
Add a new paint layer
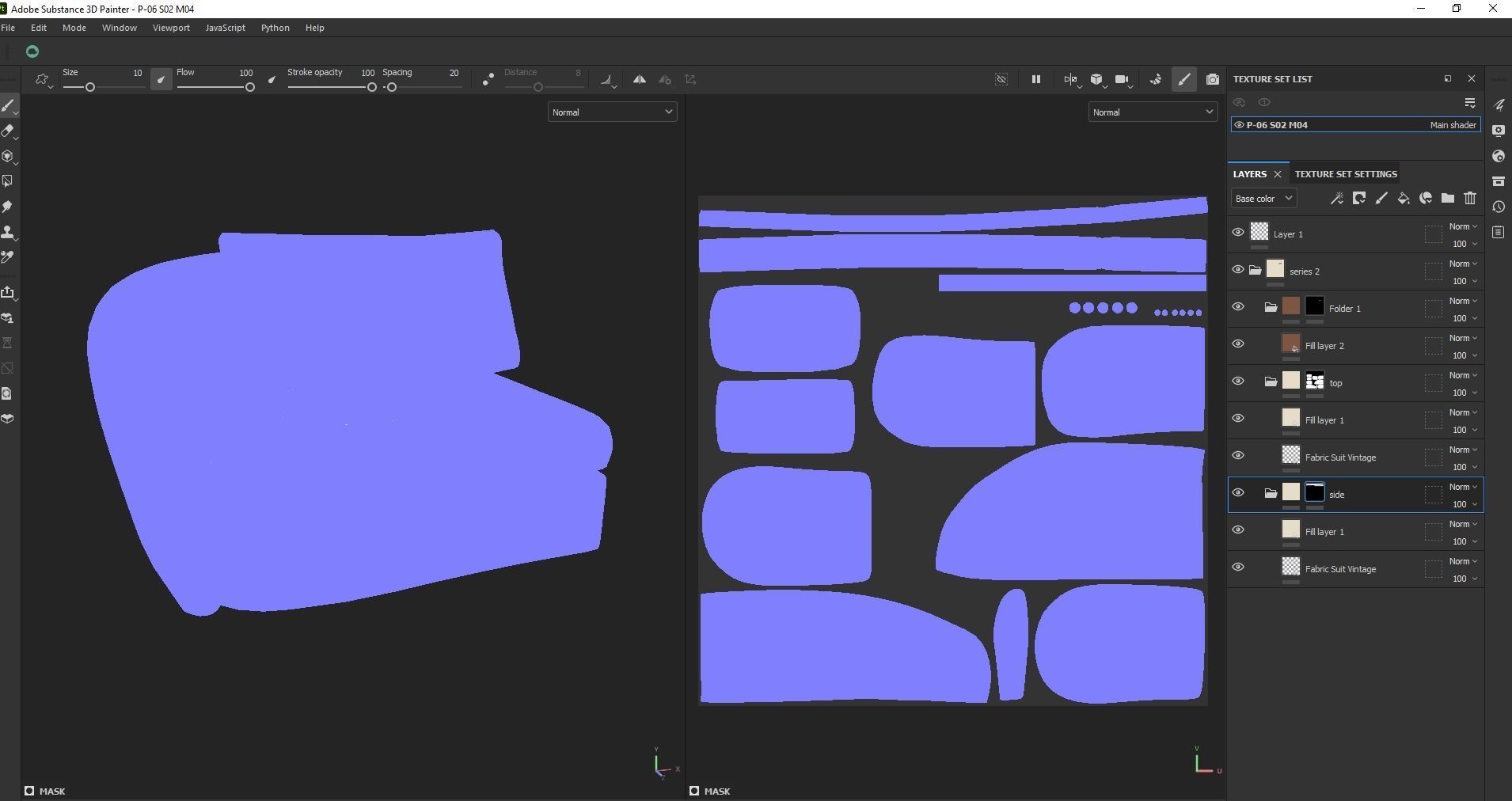click(1381, 199)
